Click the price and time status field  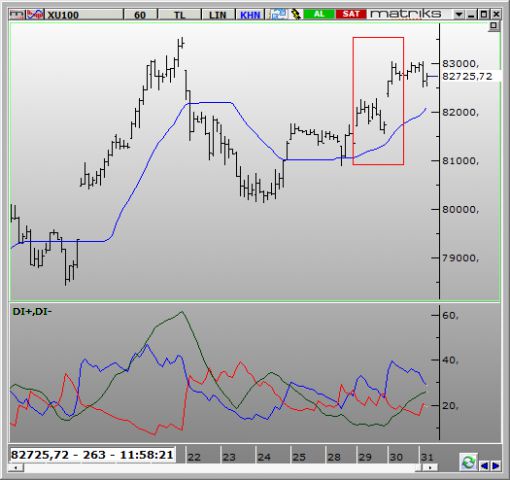[92, 455]
